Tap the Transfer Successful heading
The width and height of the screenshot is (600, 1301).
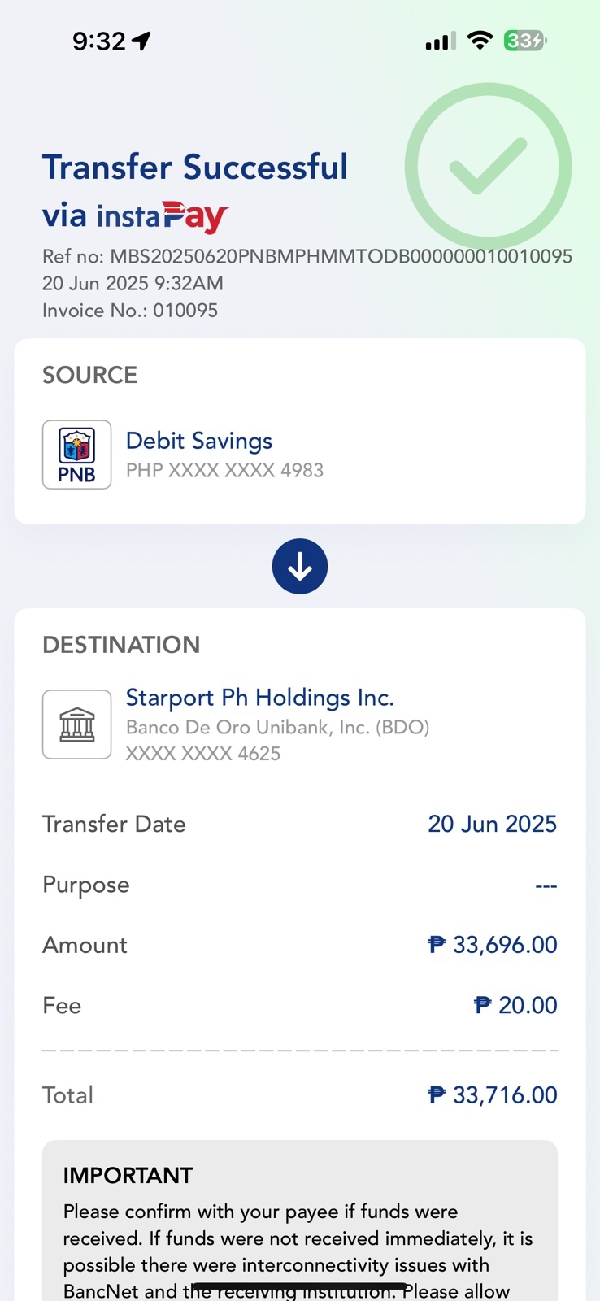click(x=195, y=166)
